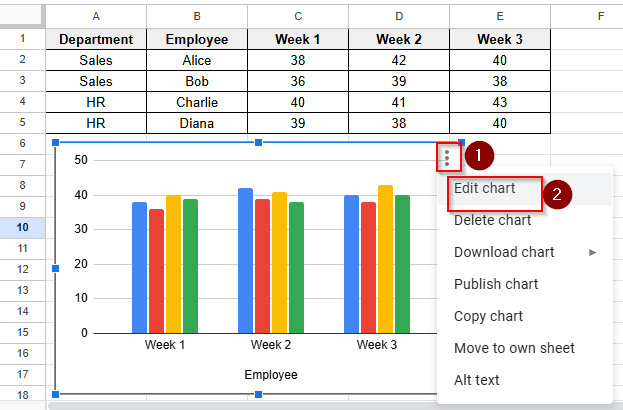Viewport: 623px width, 410px height.
Task: Open Alt text option
Action: 525,380
